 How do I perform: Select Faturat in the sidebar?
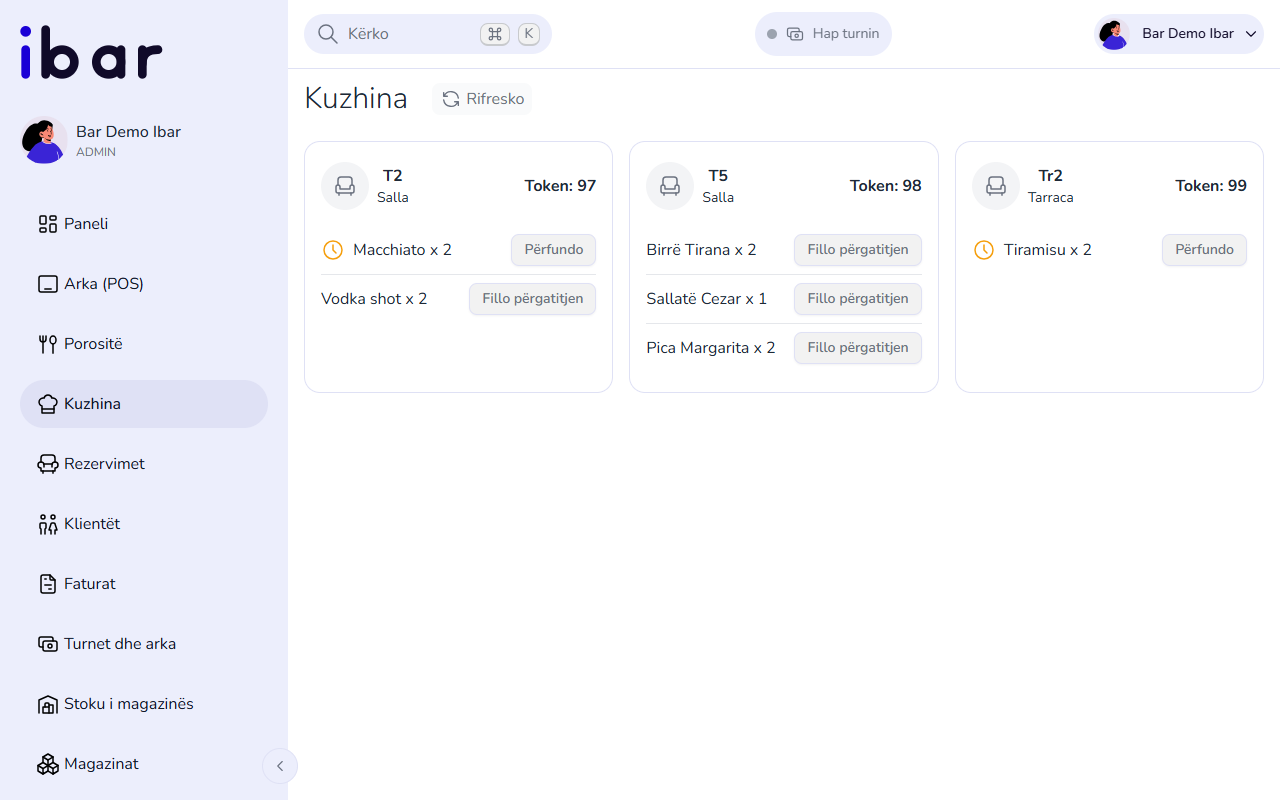[x=144, y=584]
